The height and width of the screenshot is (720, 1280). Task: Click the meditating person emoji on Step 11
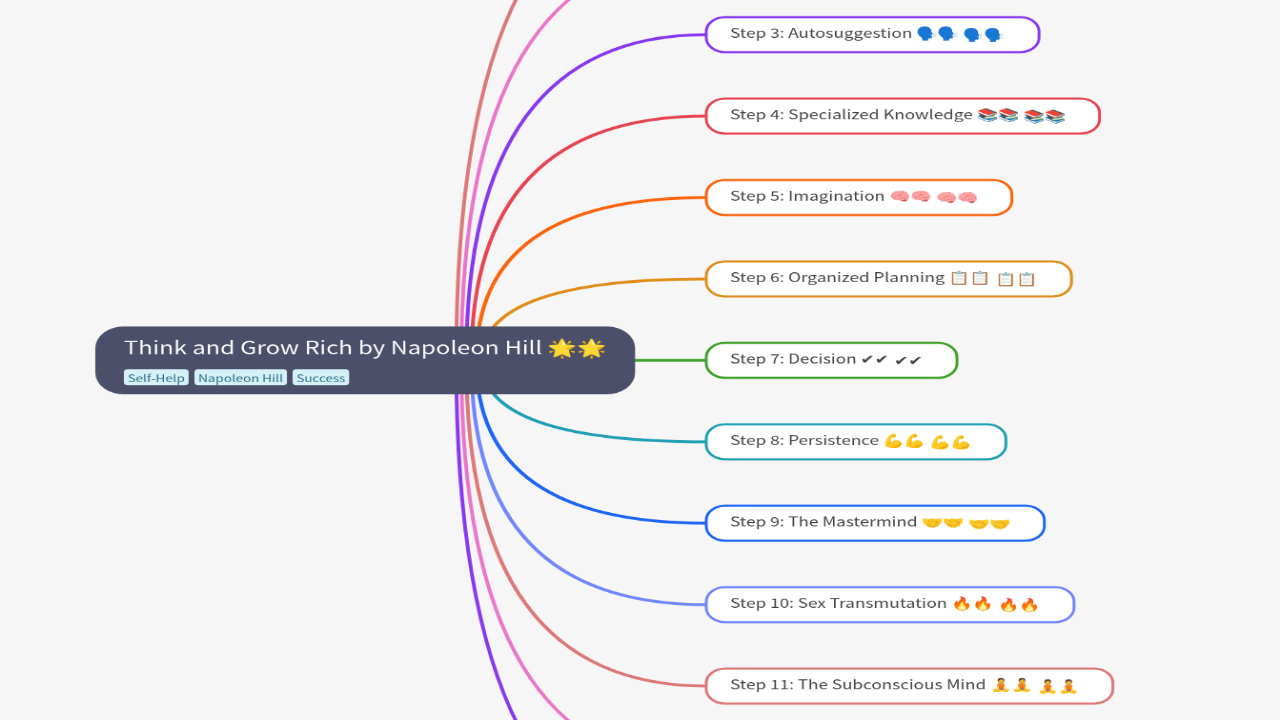[x=1034, y=686]
